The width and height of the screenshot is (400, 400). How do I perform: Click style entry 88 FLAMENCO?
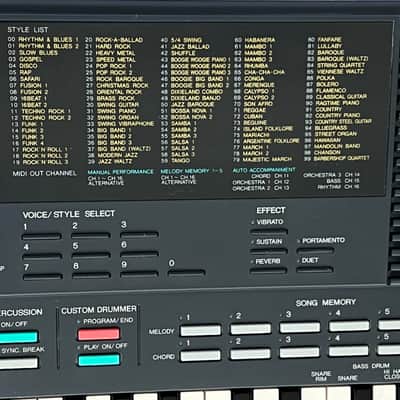click(326, 90)
